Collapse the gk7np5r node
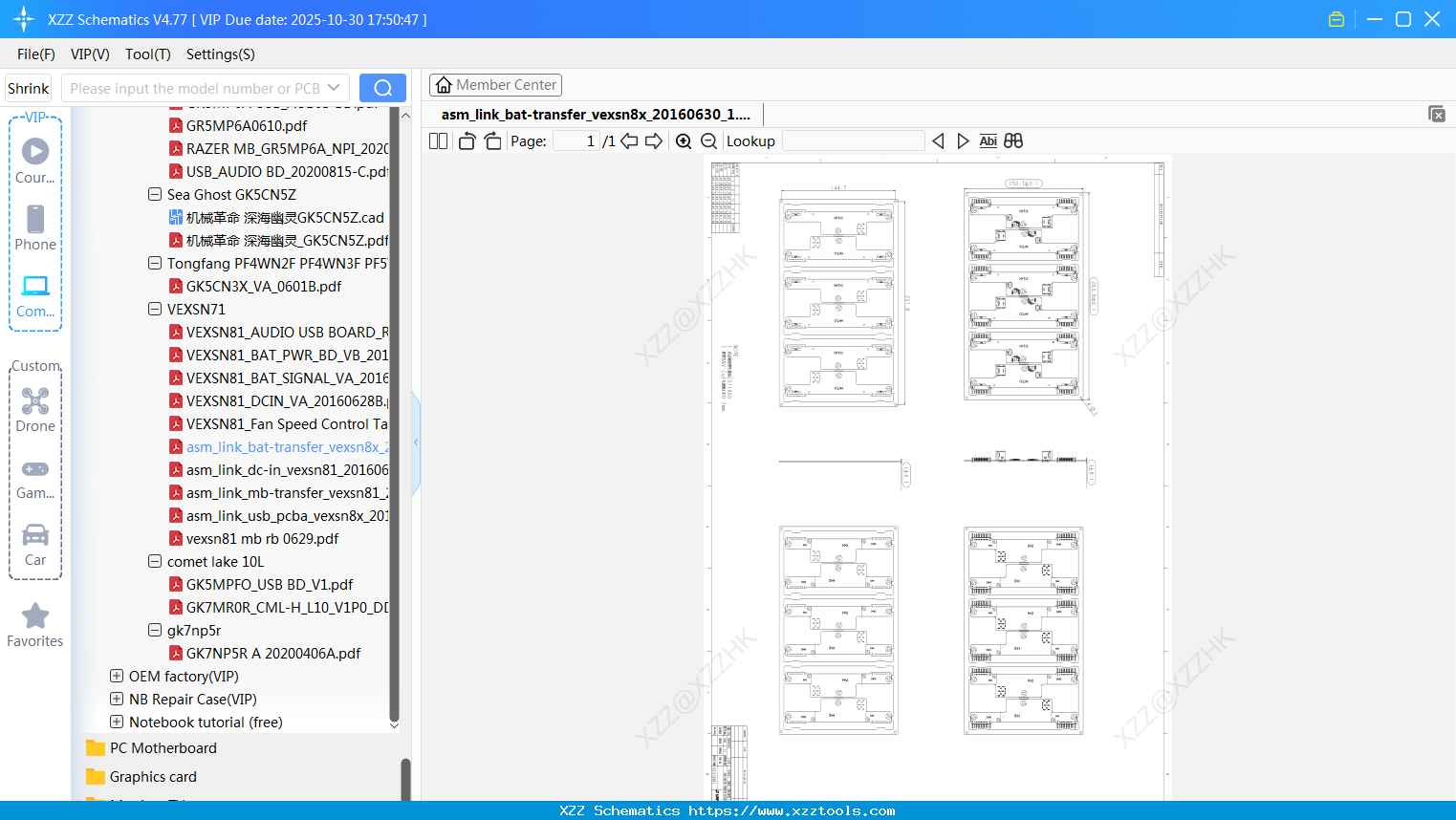Image resolution: width=1456 pixels, height=820 pixels. coord(155,630)
